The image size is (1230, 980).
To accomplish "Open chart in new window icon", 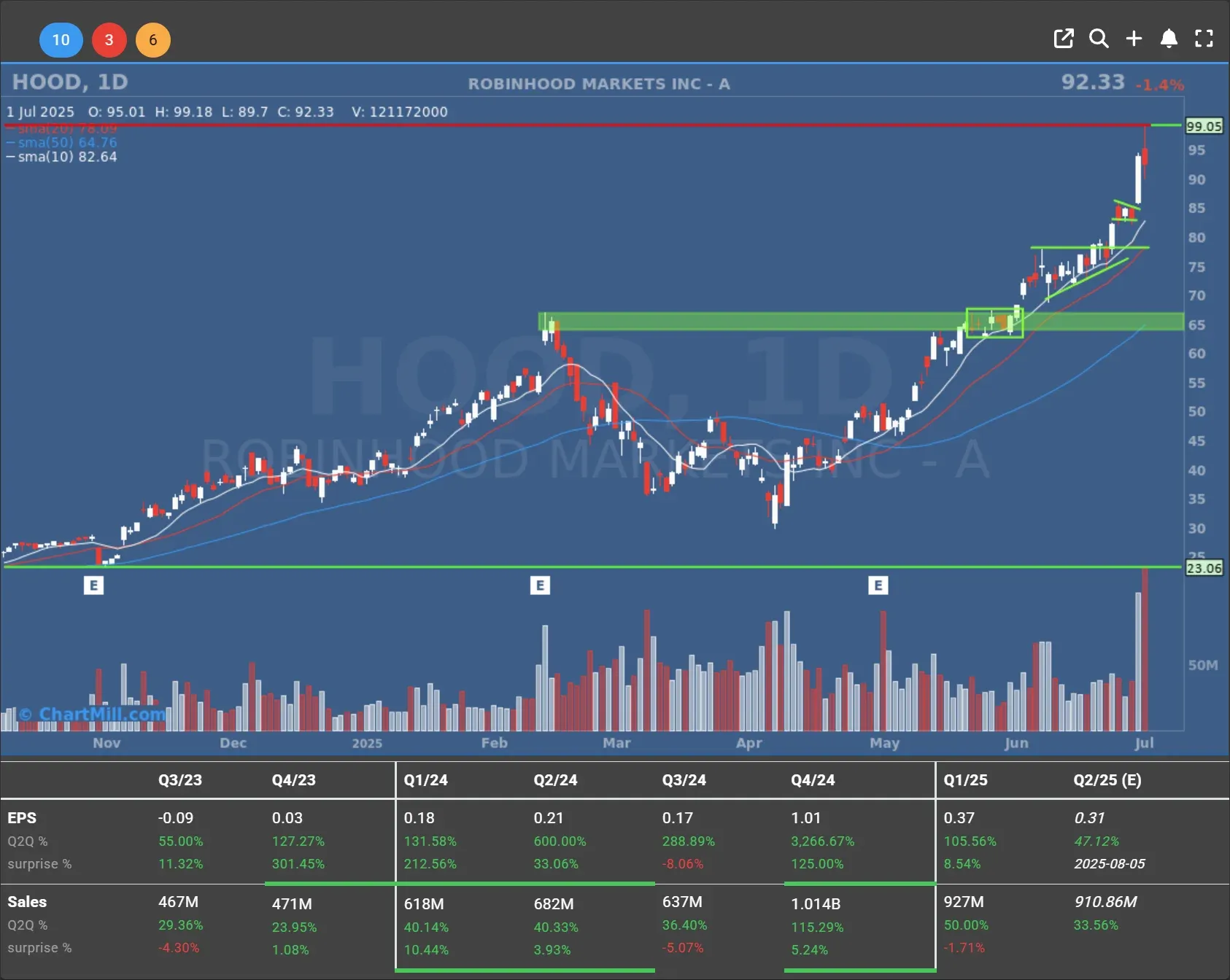I will [1064, 39].
